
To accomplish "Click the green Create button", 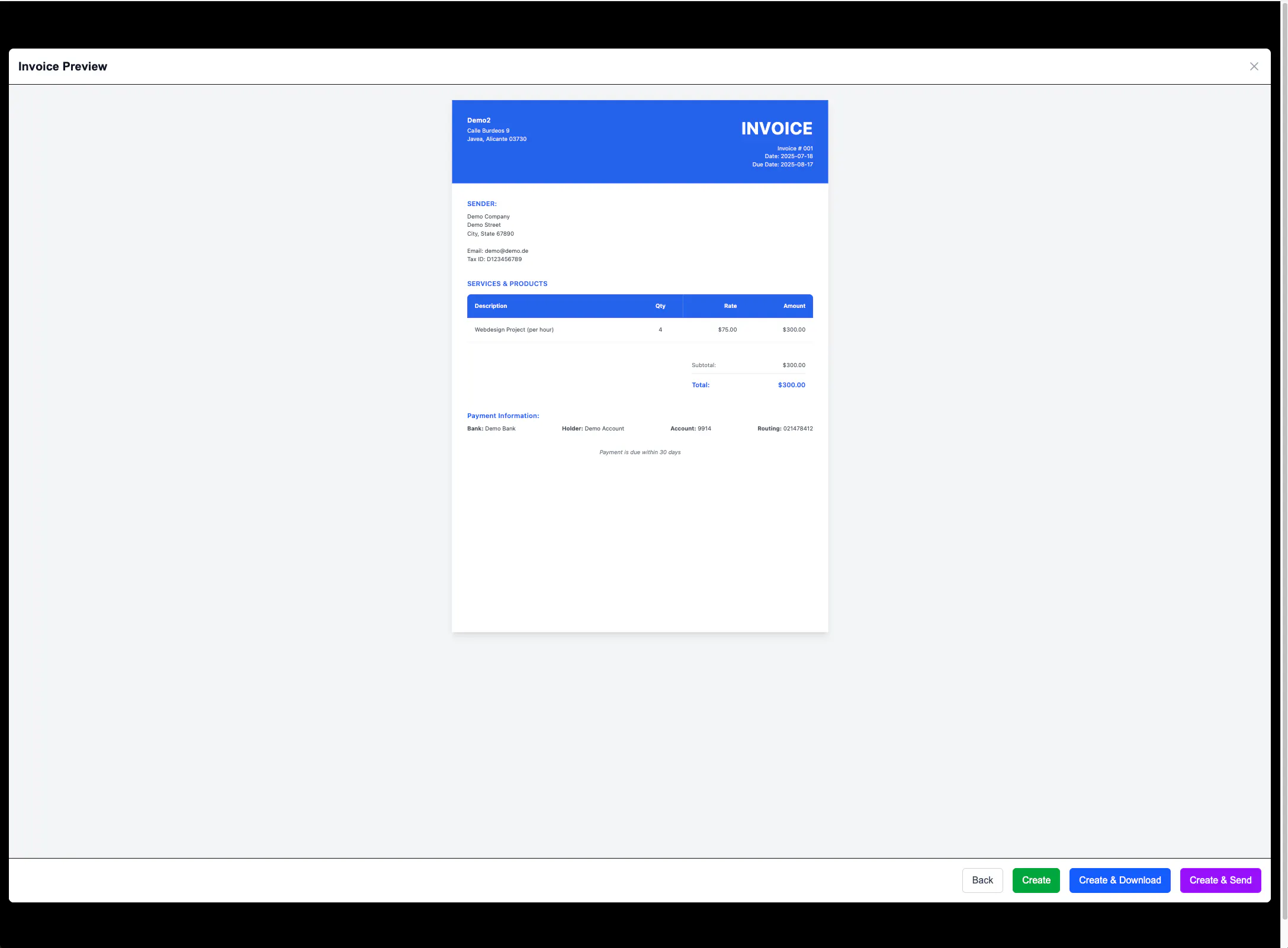I will pyautogui.click(x=1036, y=880).
